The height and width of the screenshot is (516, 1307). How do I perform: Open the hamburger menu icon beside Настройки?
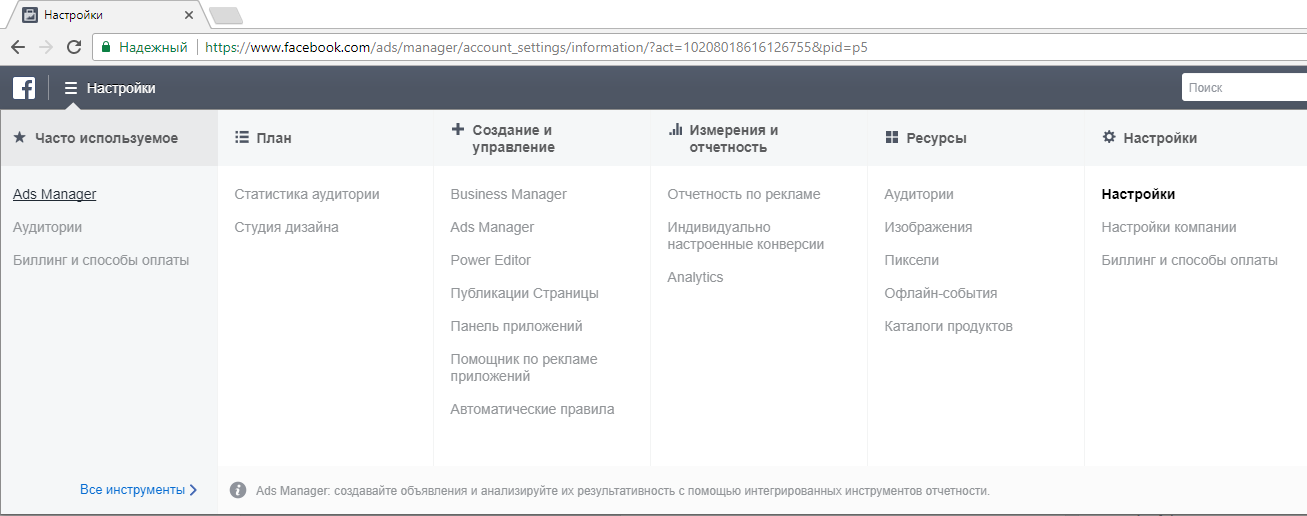71,88
